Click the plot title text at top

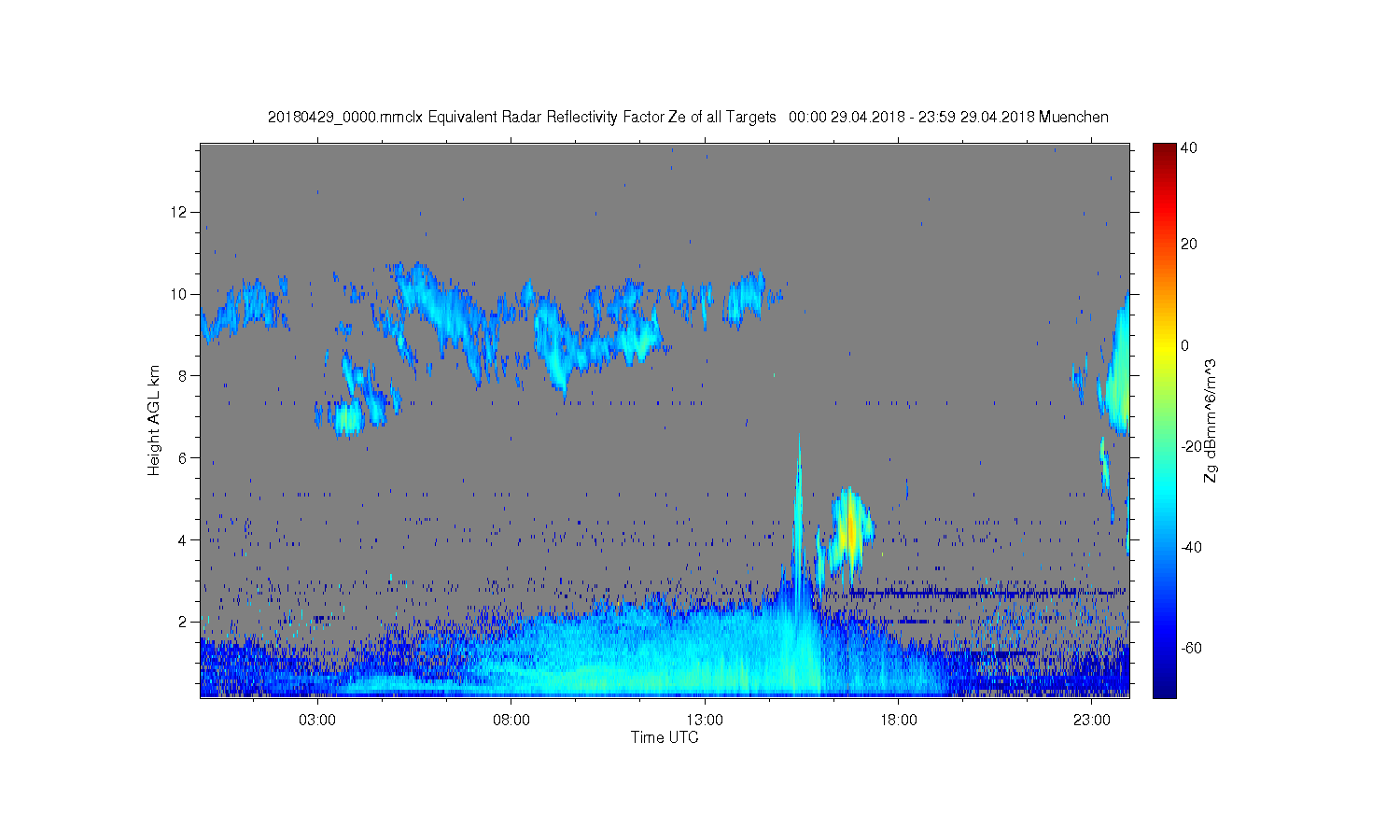(x=688, y=117)
